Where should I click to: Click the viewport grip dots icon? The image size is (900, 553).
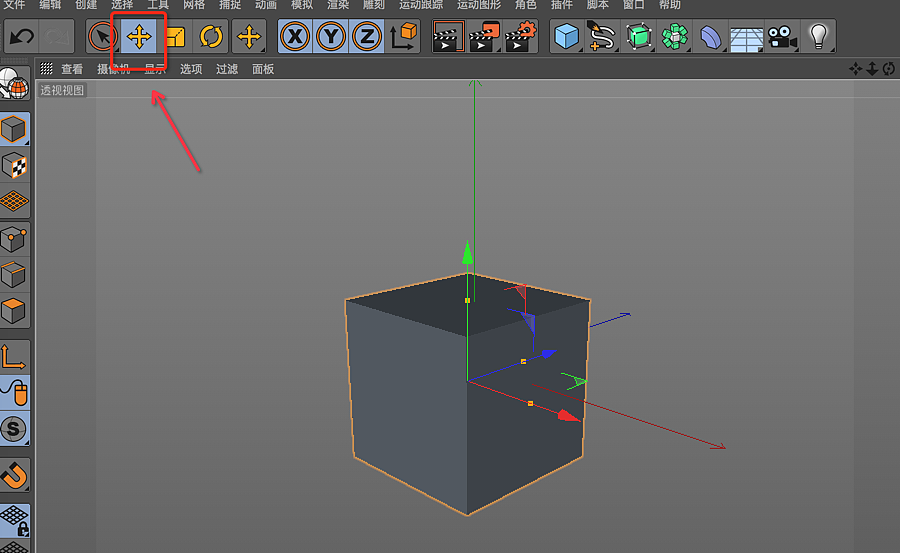click(46, 68)
